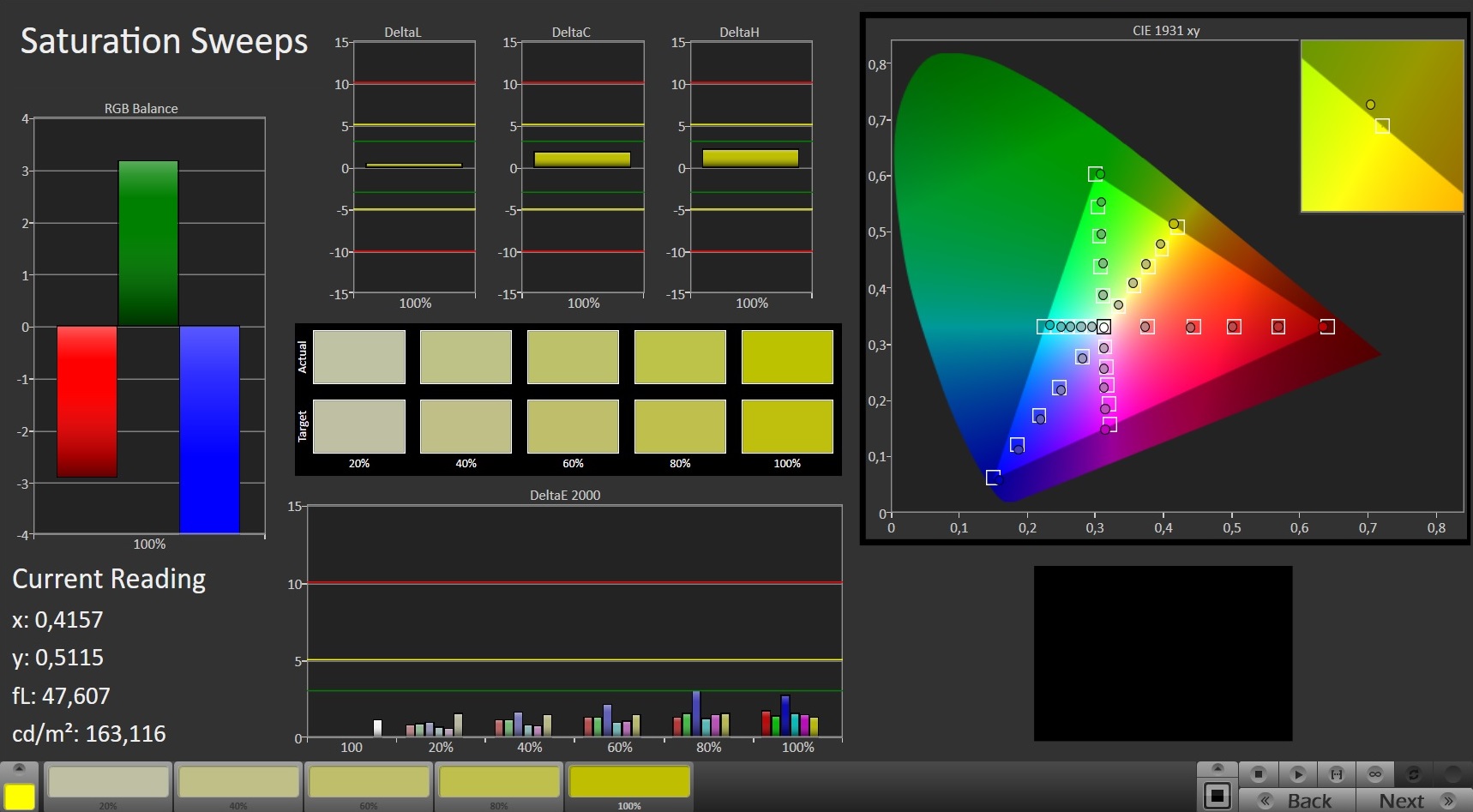This screenshot has width=1473, height=812.
Task: Select the 80% saturation patch in bottom strip
Action: coord(499,783)
